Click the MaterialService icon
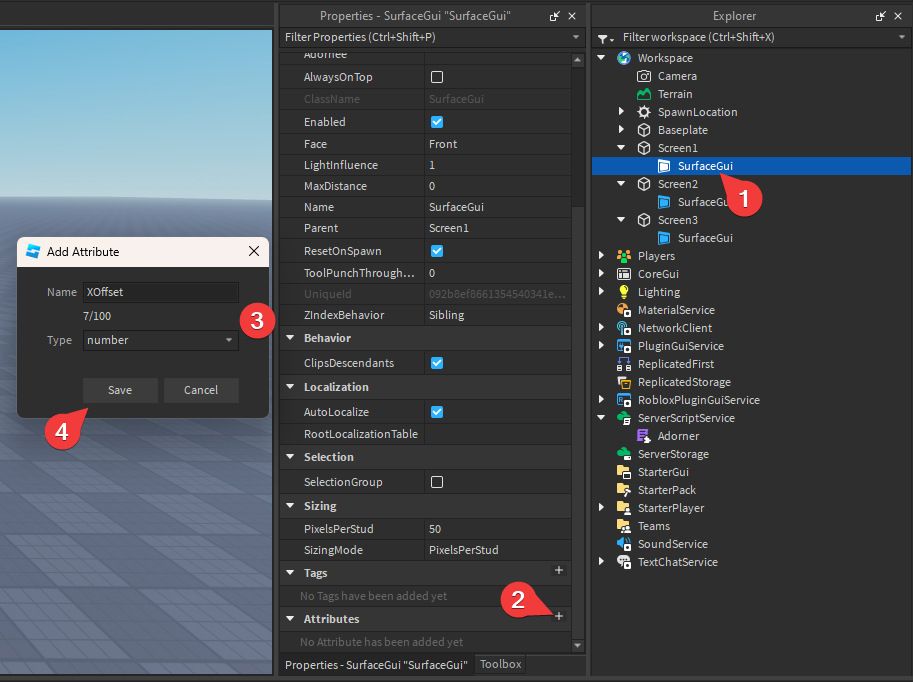 pos(624,310)
